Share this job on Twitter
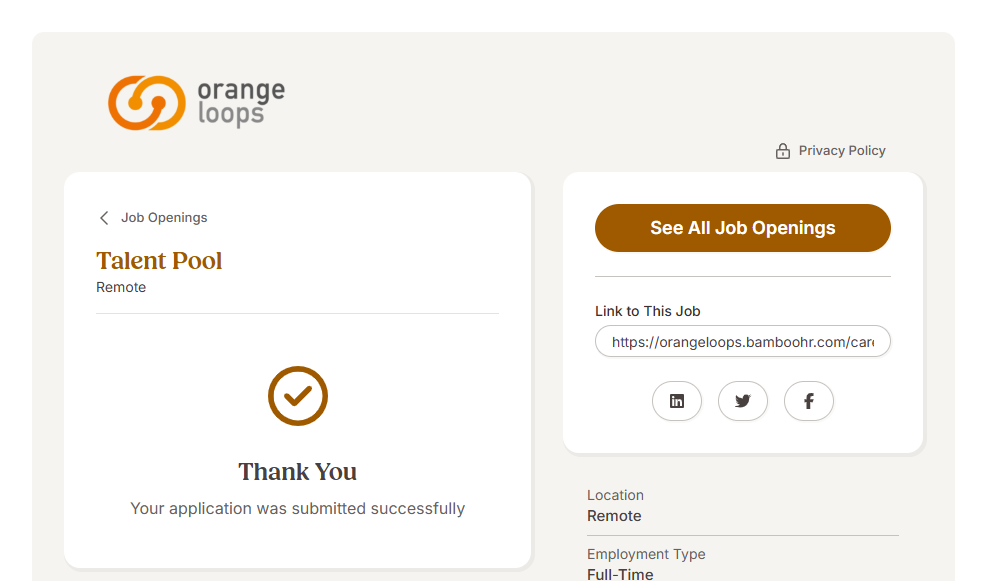This screenshot has width=987, height=581. click(743, 401)
